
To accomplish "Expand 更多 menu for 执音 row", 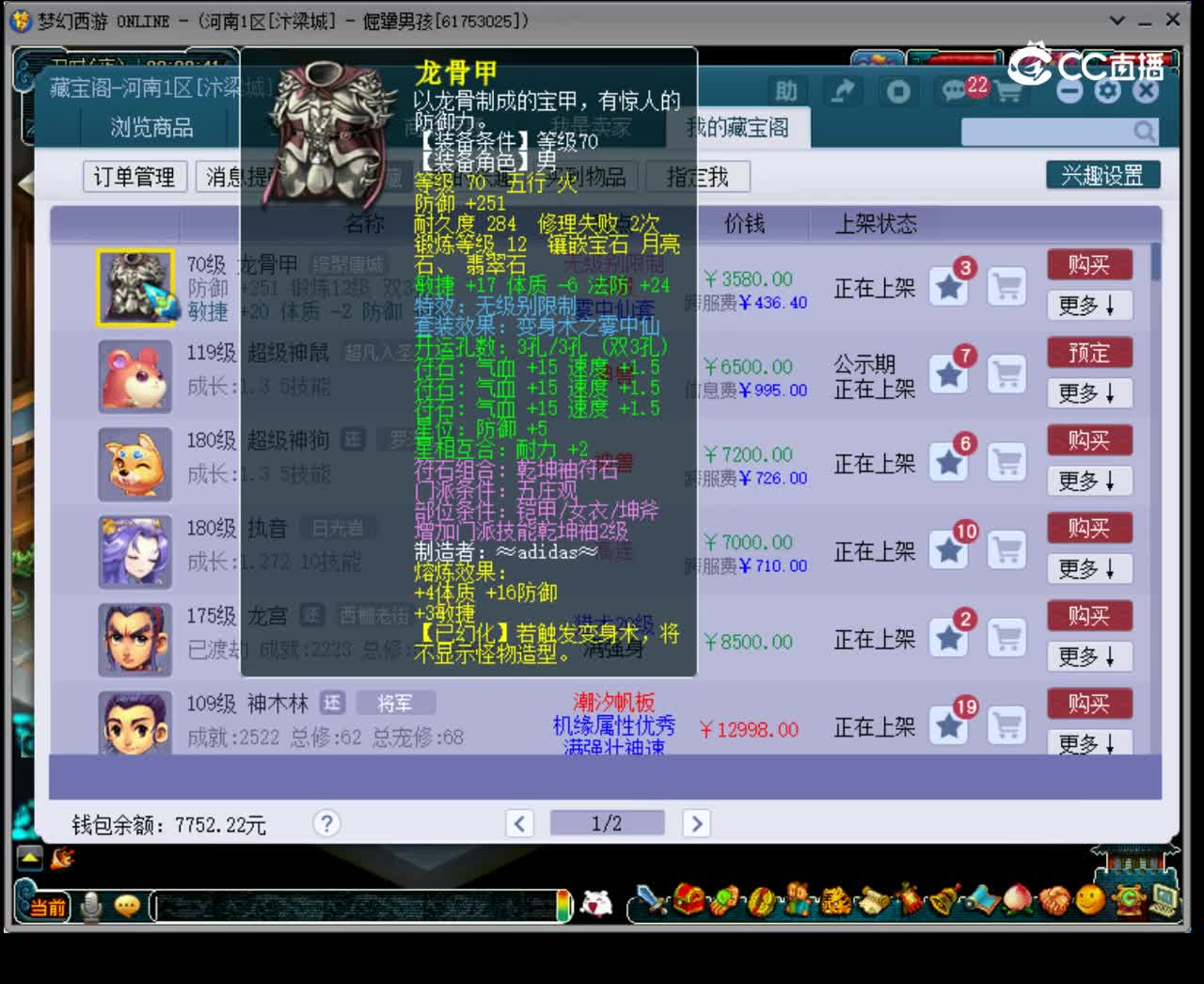I will point(1089,568).
